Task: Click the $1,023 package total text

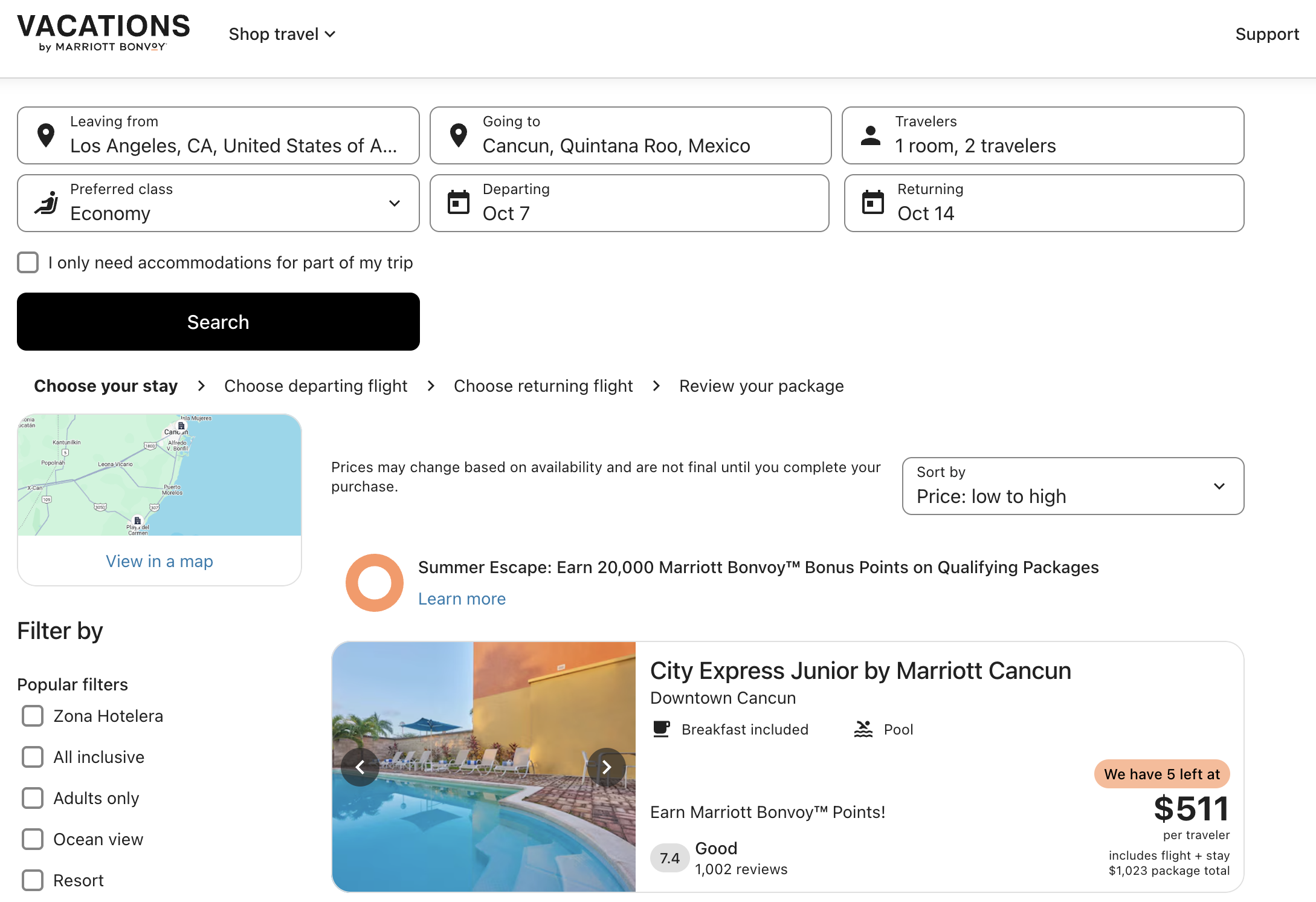Action: 1169,871
